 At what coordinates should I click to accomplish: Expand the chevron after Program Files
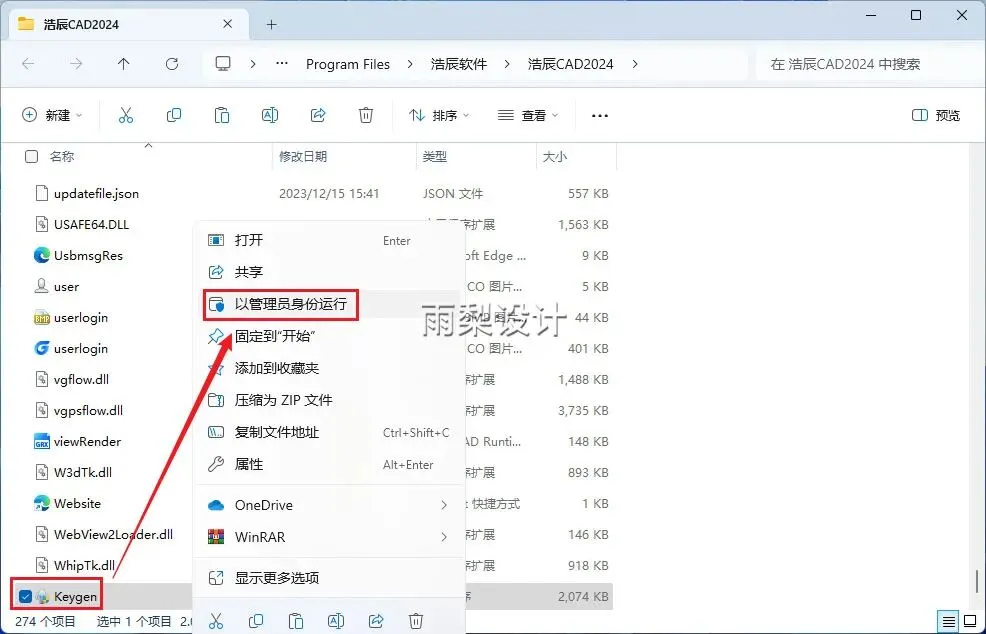point(411,64)
